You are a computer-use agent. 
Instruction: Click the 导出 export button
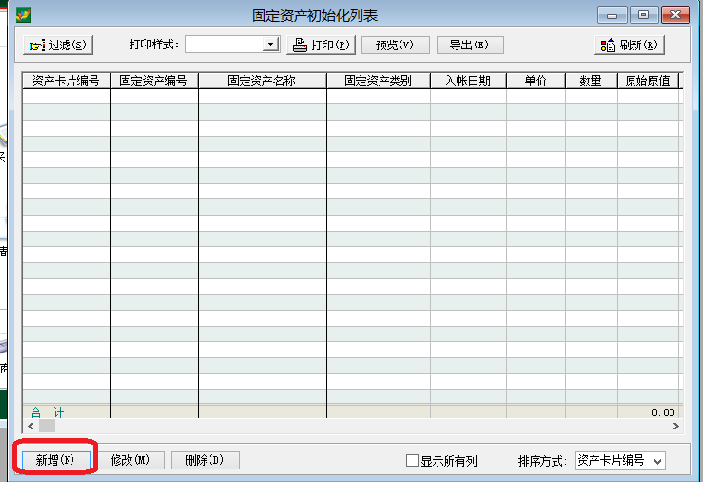469,45
